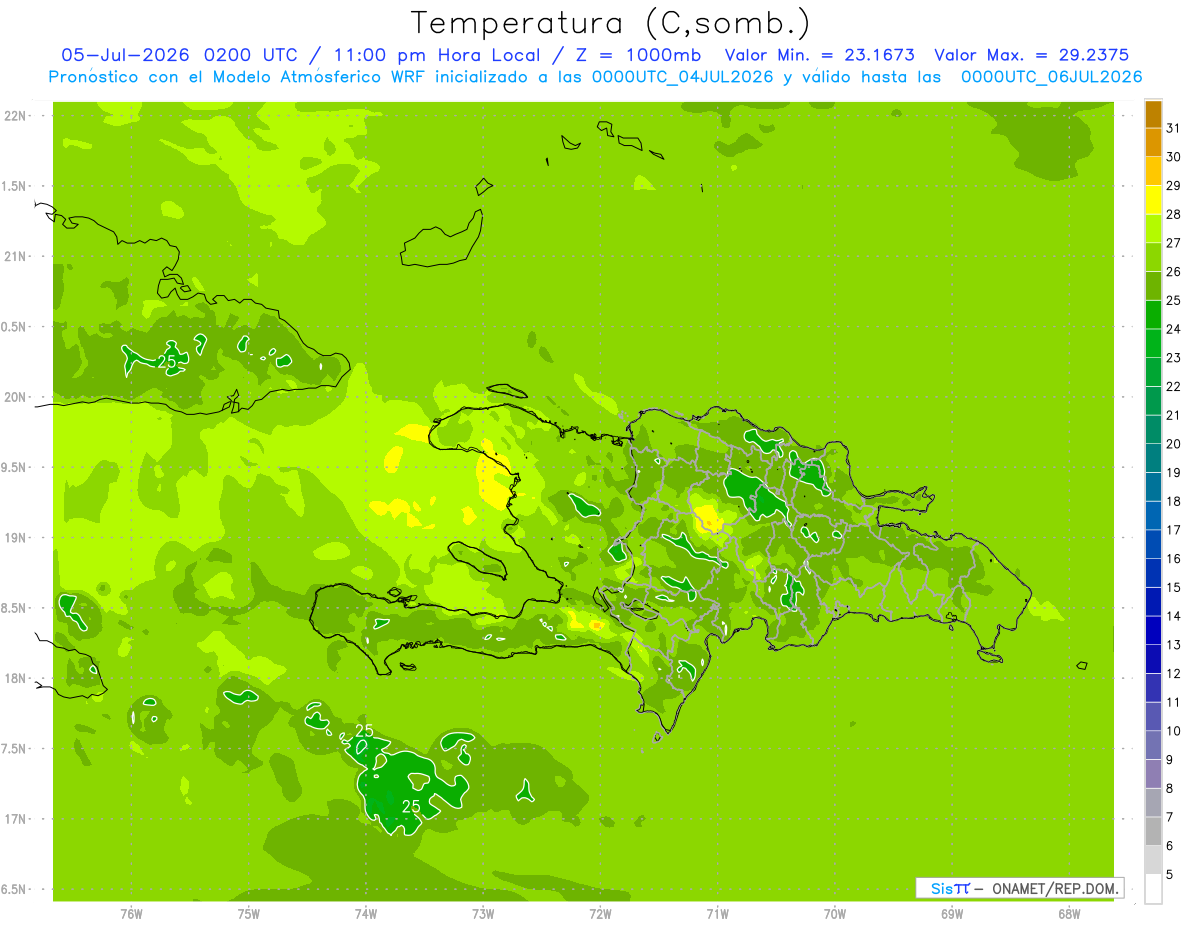
Task: Select "Valor Min. = 23.1673" text
Action: point(819,55)
